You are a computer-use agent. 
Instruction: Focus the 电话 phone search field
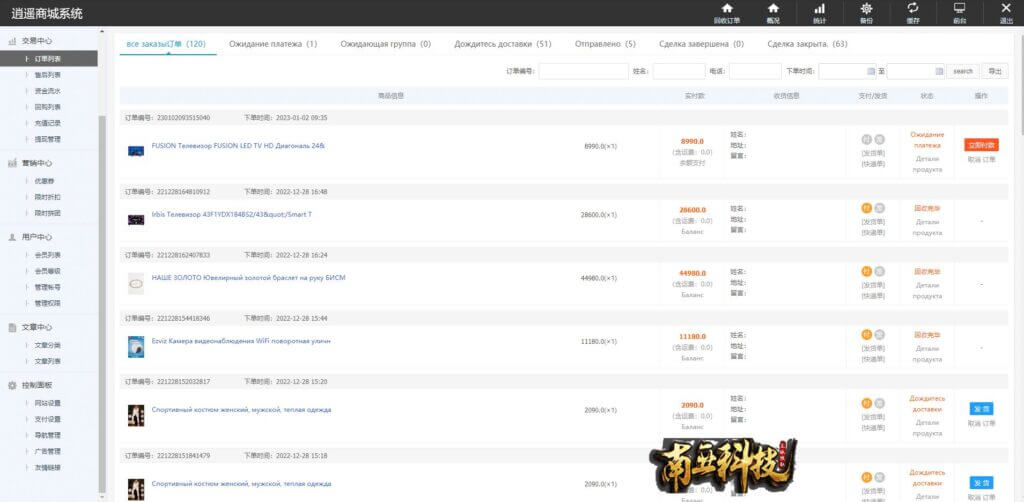[x=755, y=71]
